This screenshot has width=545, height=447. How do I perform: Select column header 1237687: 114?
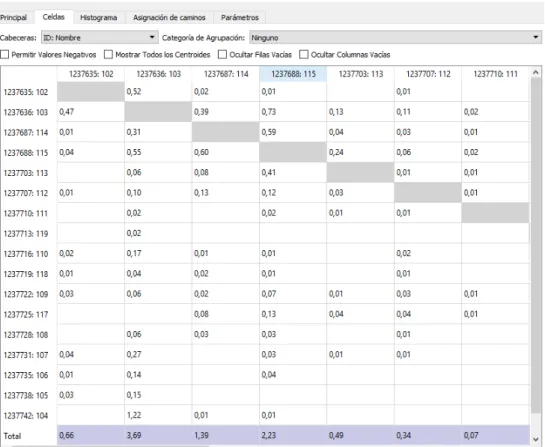click(x=226, y=74)
